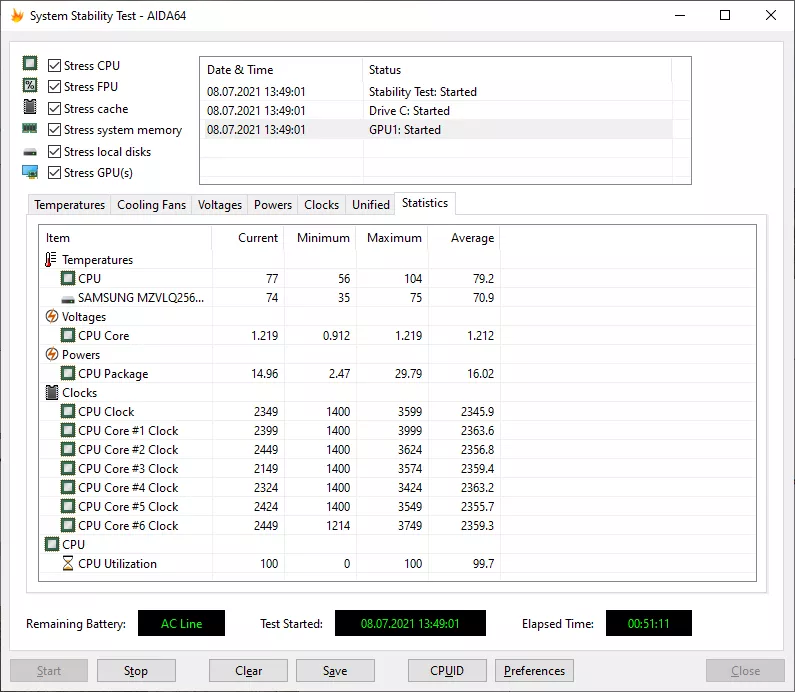Click the Test Started timestamp display
The image size is (795, 692).
coord(410,623)
